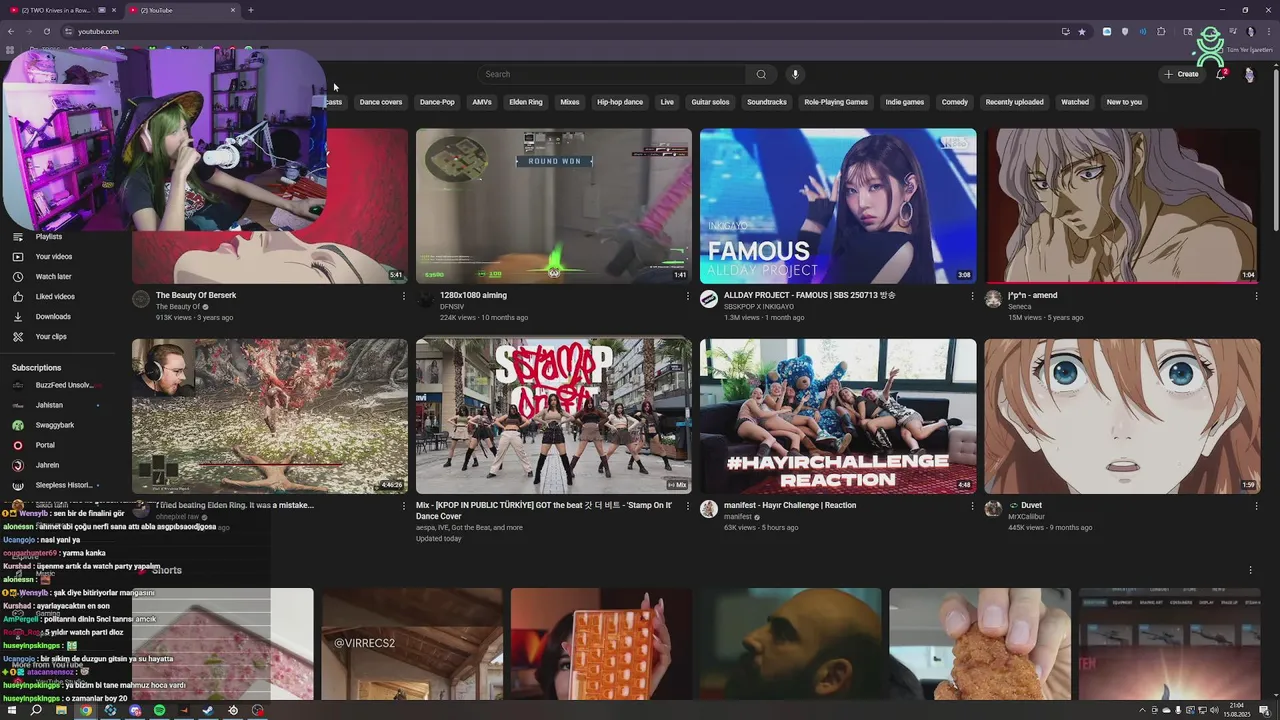Open j*p*n - amend video thumbnail
Screen dimensions: 1280x720
[1122, 206]
